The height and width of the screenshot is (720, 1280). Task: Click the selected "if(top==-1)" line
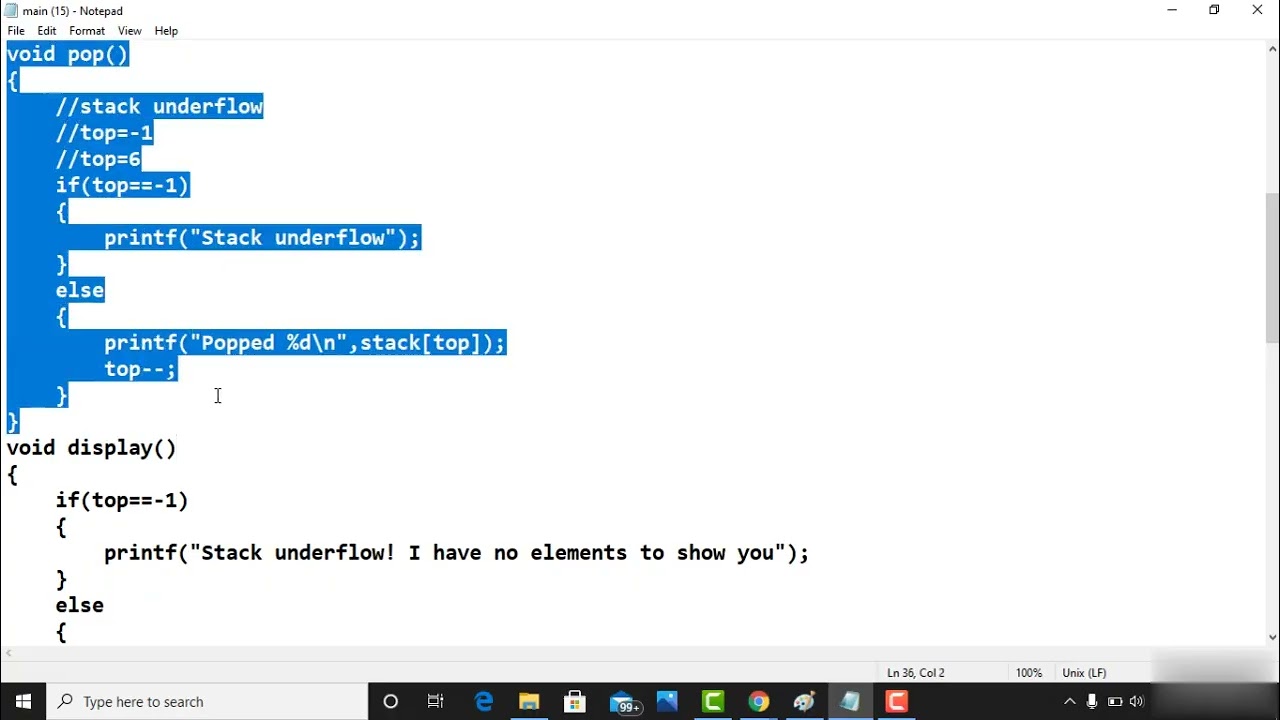(122, 185)
